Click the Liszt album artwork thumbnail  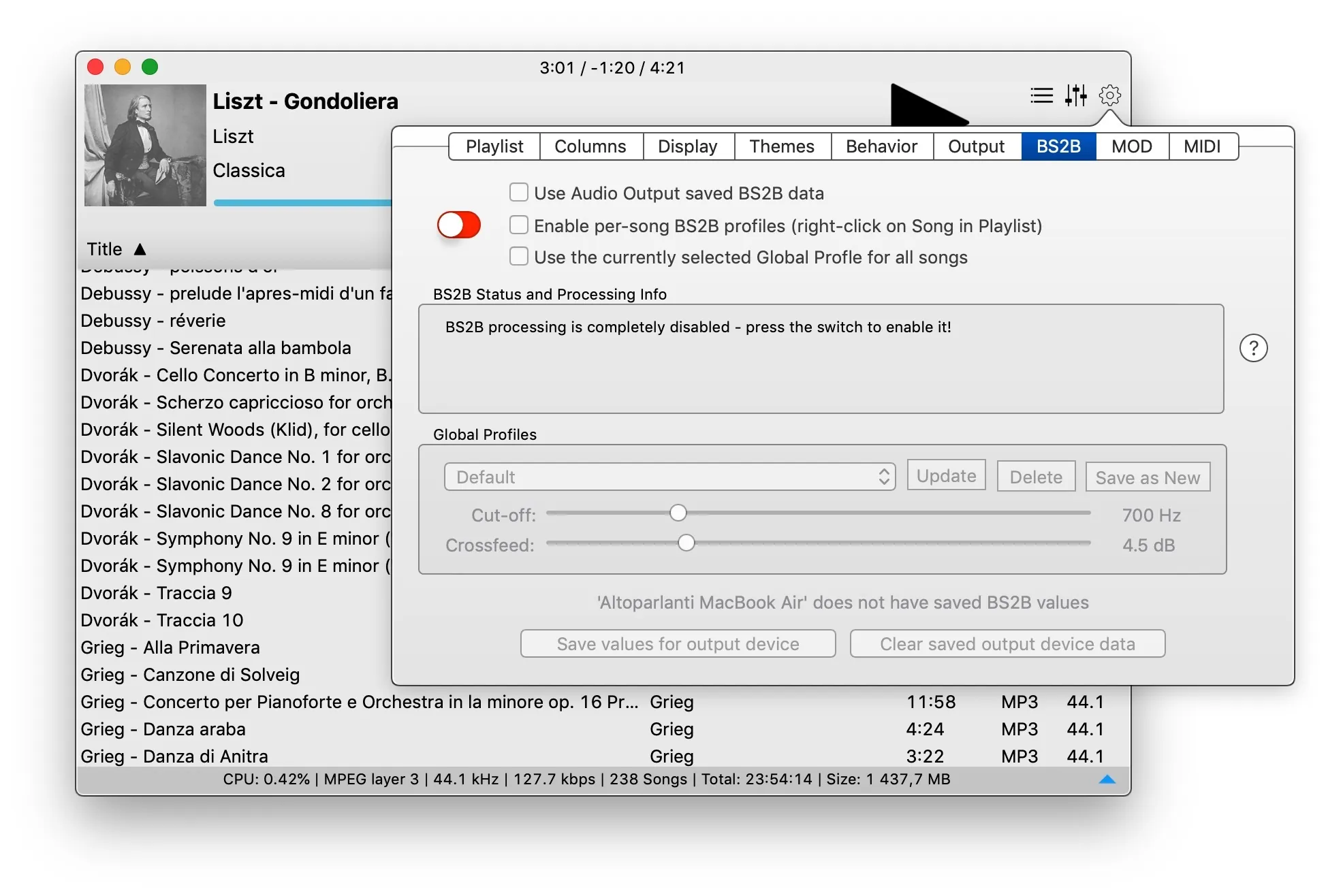pyautogui.click(x=144, y=144)
